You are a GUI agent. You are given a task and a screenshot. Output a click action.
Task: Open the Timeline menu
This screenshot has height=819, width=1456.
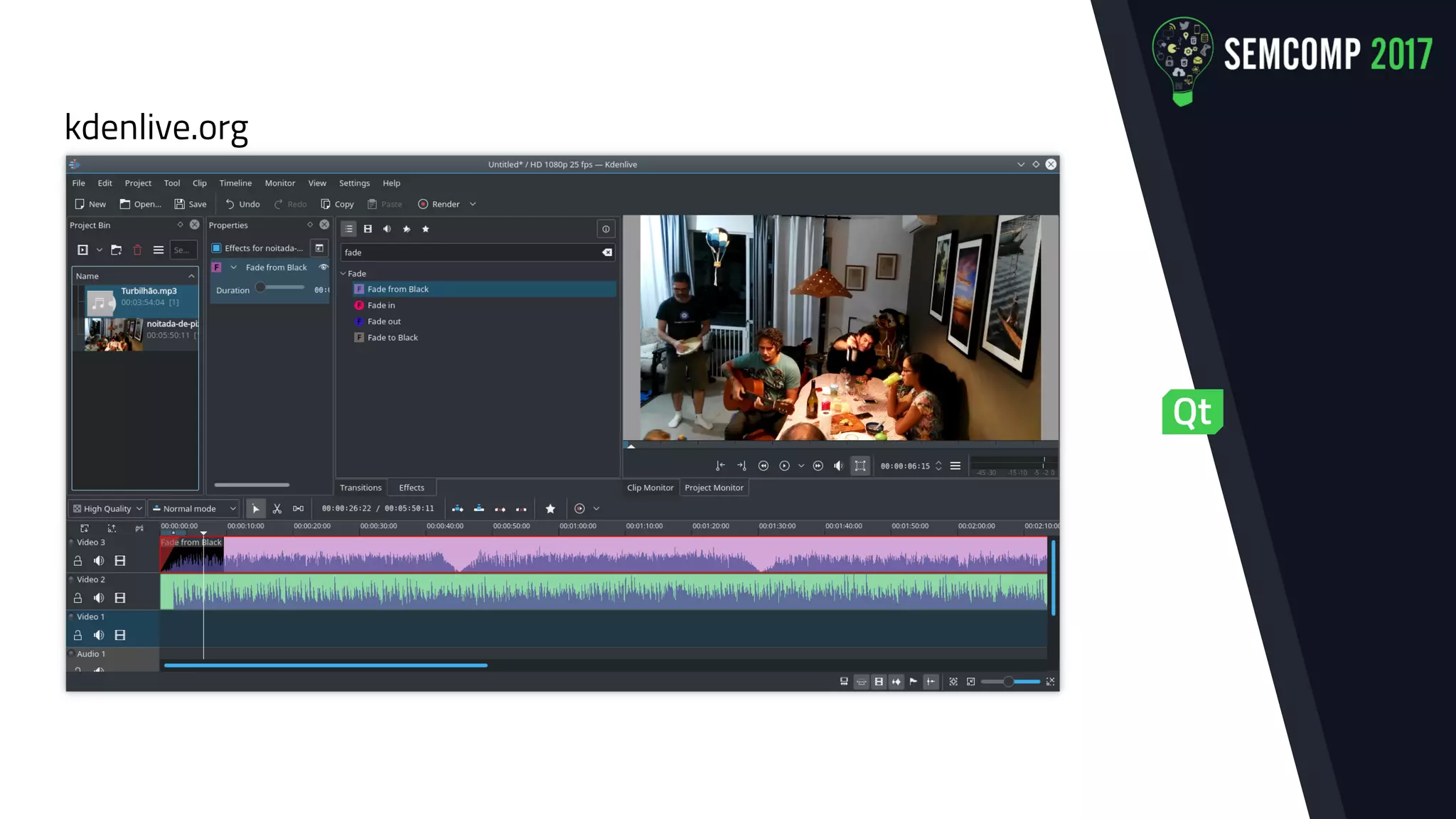click(235, 183)
